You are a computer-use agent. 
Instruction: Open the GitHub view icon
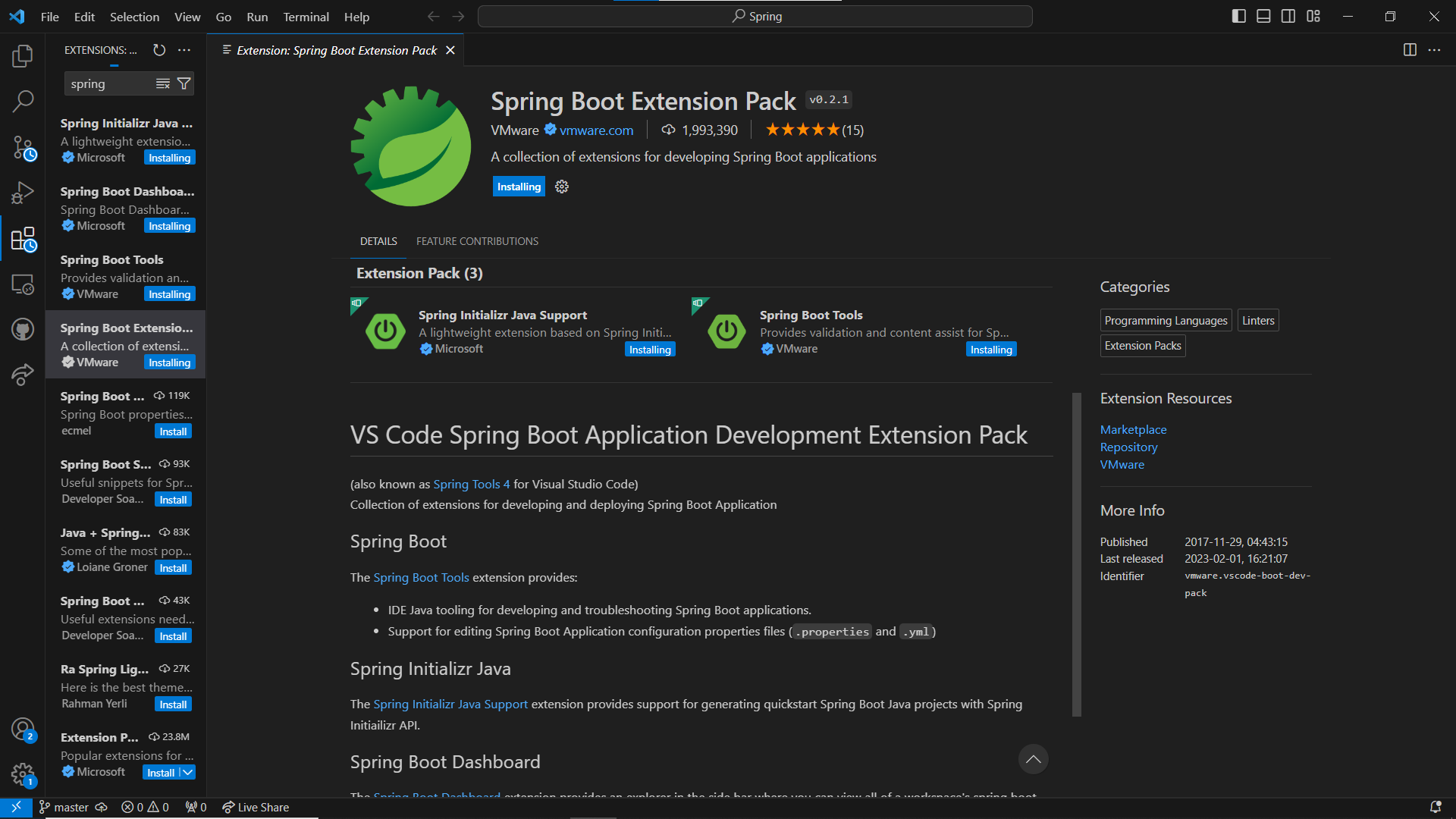23,329
